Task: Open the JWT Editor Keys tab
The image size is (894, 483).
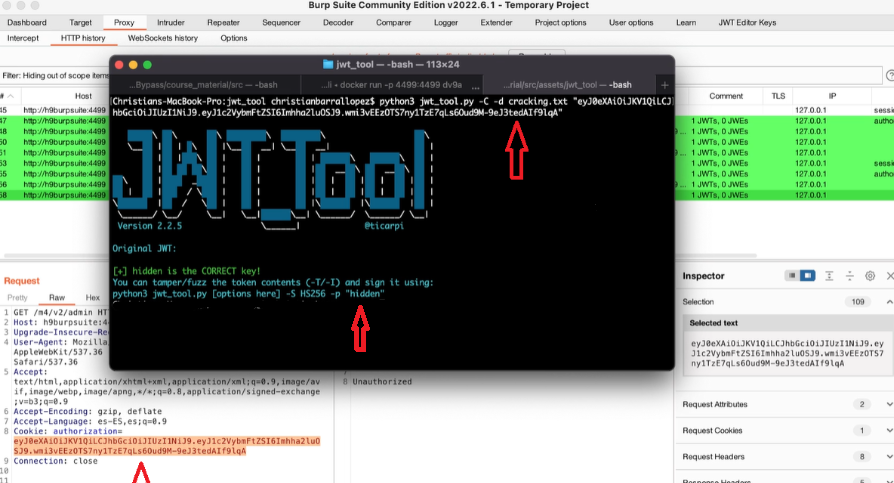Action: click(747, 23)
